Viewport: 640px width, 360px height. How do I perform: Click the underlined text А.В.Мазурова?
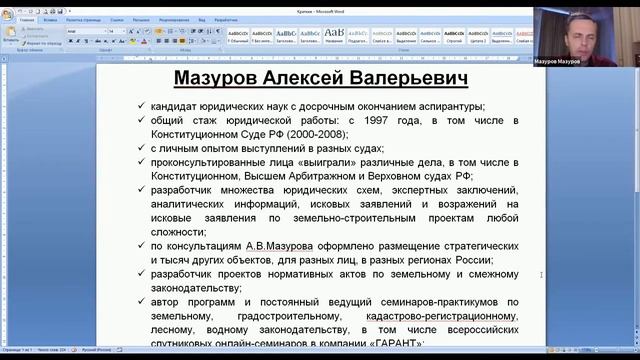tap(279, 246)
